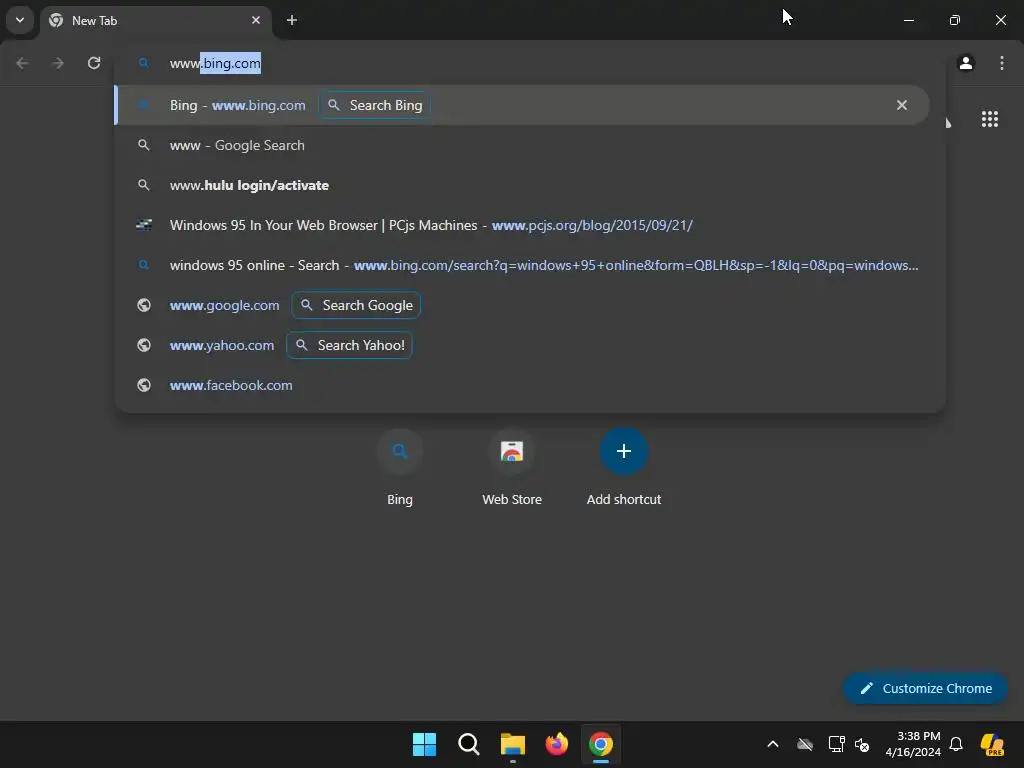Click the Search Google chip

(356, 305)
